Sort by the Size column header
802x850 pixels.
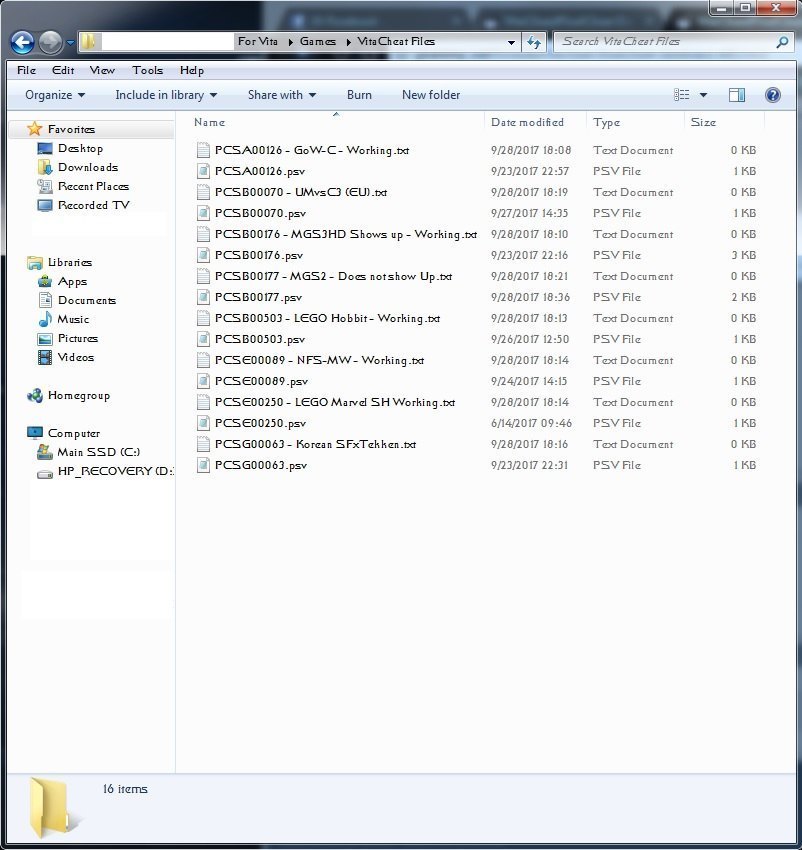(x=703, y=123)
